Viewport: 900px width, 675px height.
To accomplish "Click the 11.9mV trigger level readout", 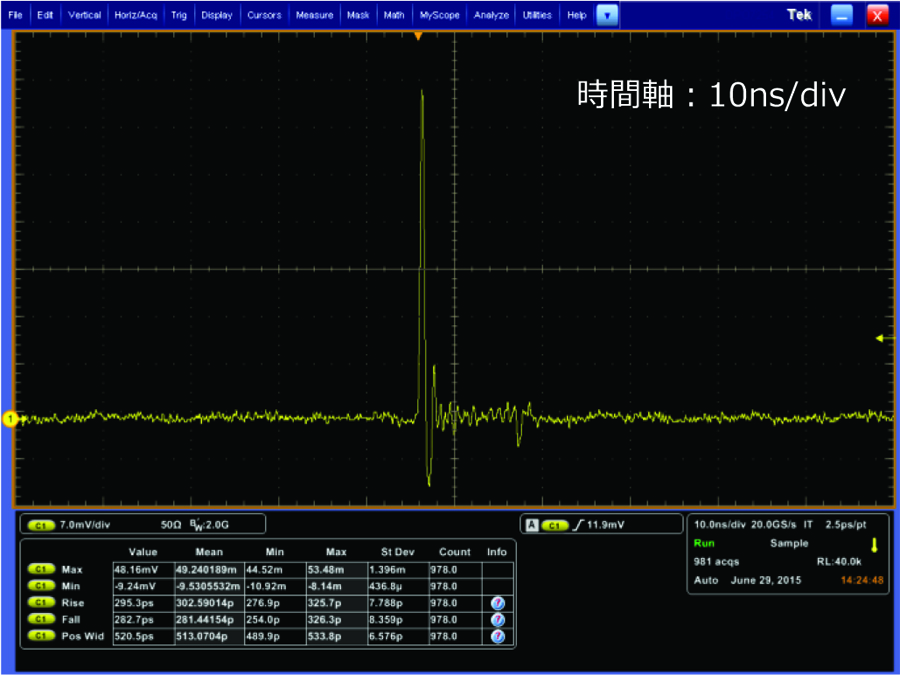I will click(x=606, y=525).
